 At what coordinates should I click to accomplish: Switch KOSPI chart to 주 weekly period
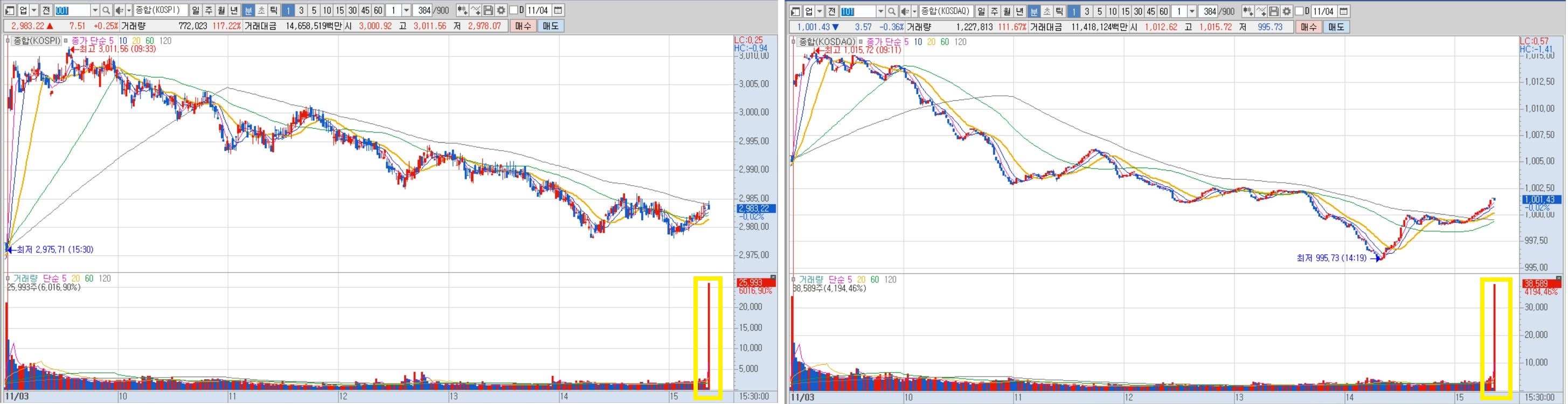coord(209,10)
